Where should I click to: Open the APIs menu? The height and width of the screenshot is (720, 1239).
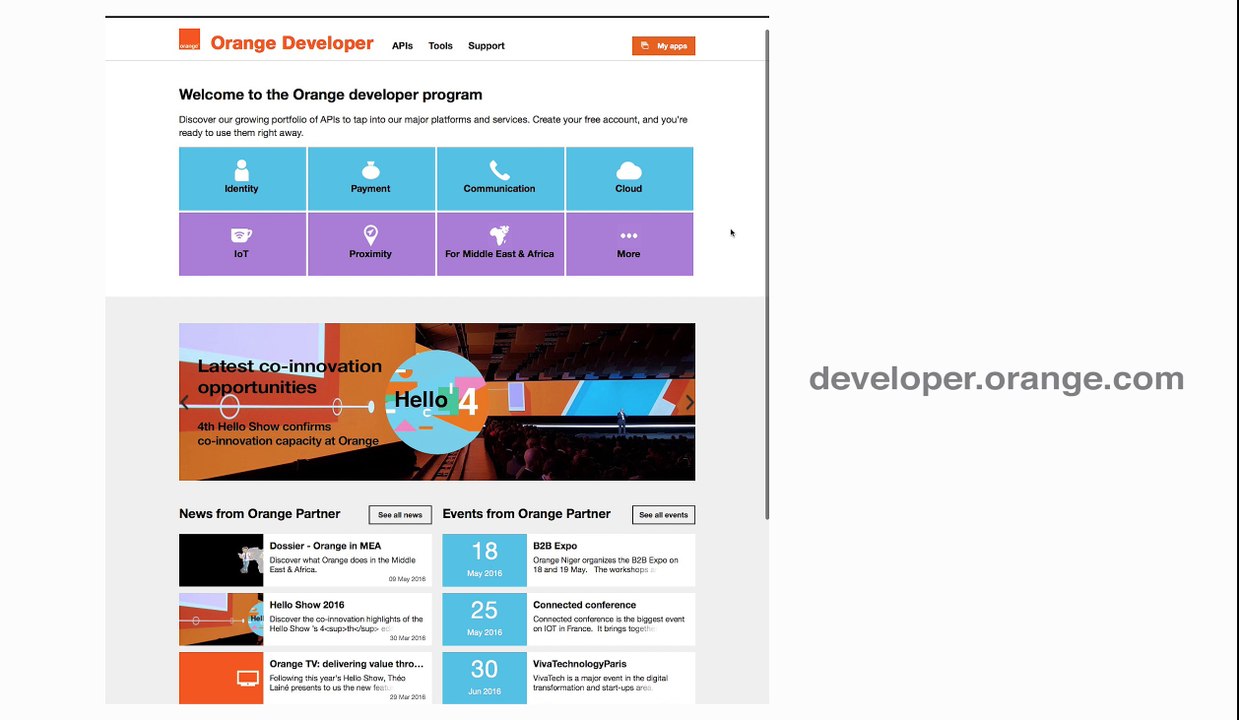click(402, 46)
